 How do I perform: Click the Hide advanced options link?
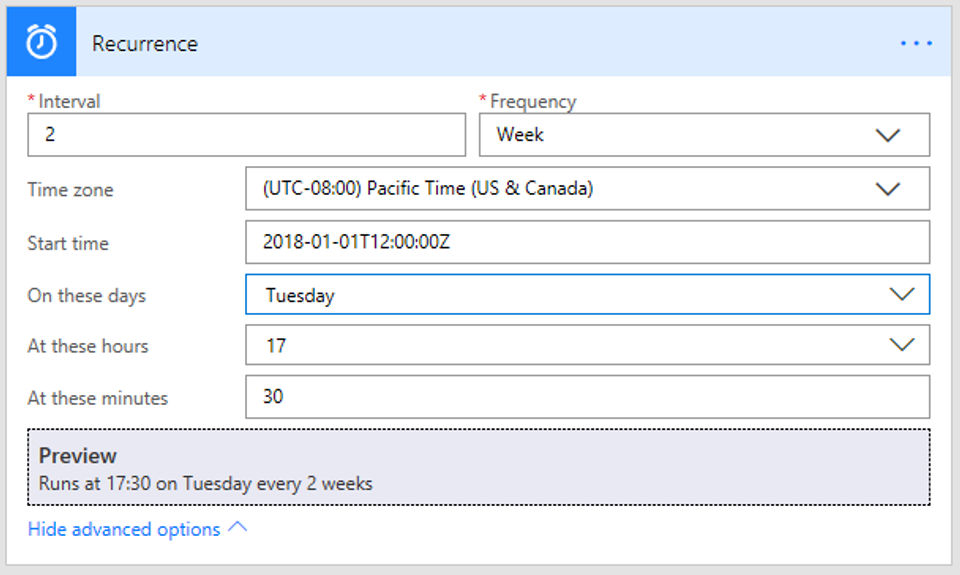[x=124, y=529]
